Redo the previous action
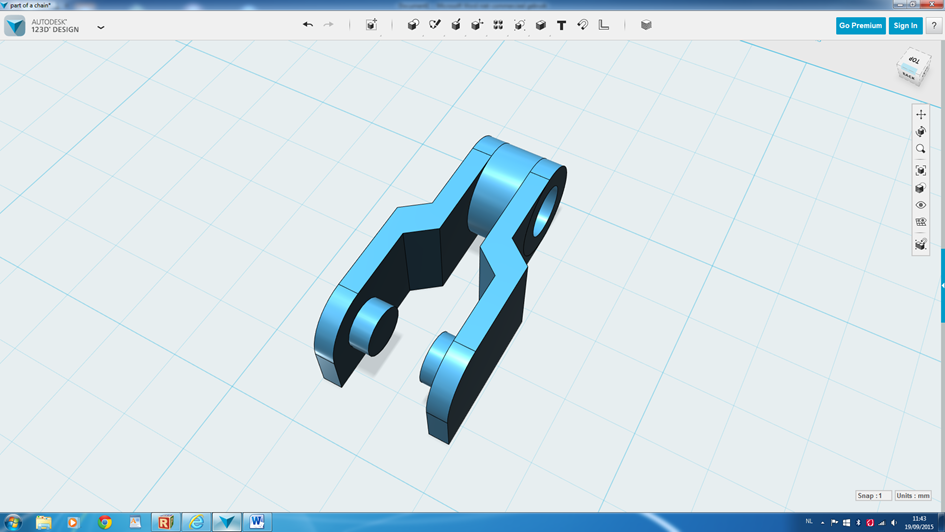 click(x=328, y=25)
